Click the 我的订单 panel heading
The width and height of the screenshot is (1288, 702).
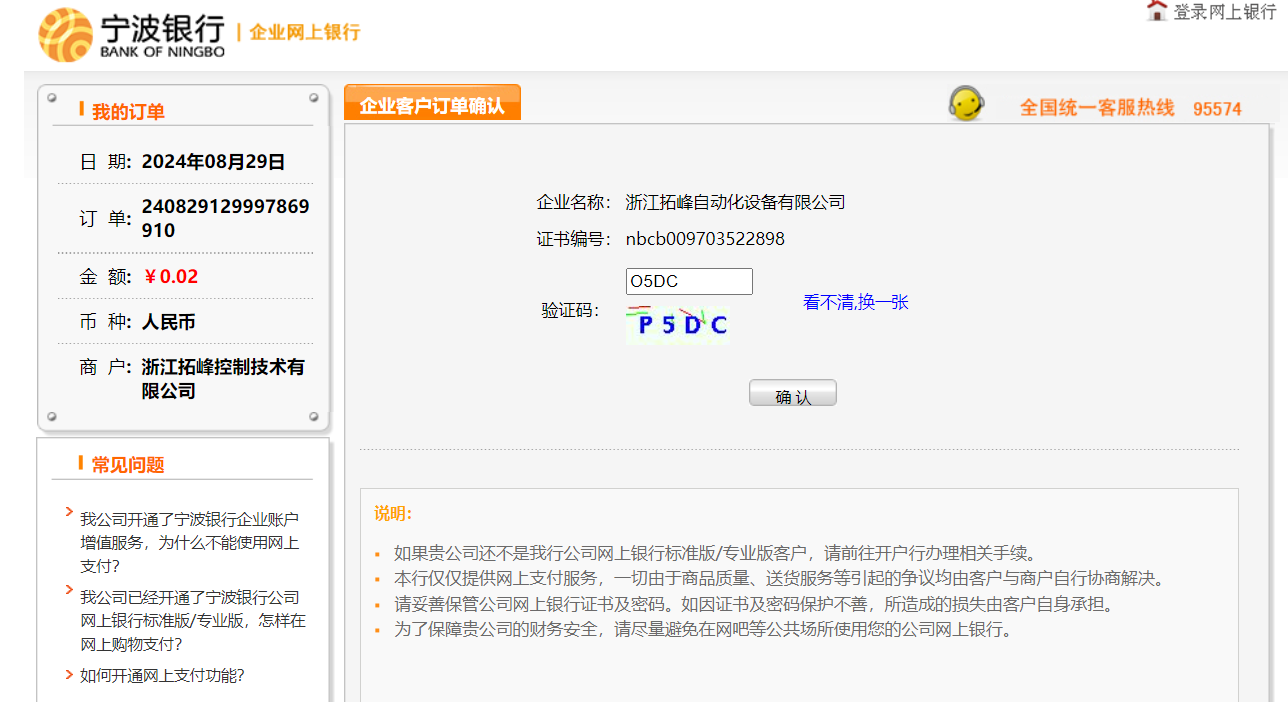128,112
